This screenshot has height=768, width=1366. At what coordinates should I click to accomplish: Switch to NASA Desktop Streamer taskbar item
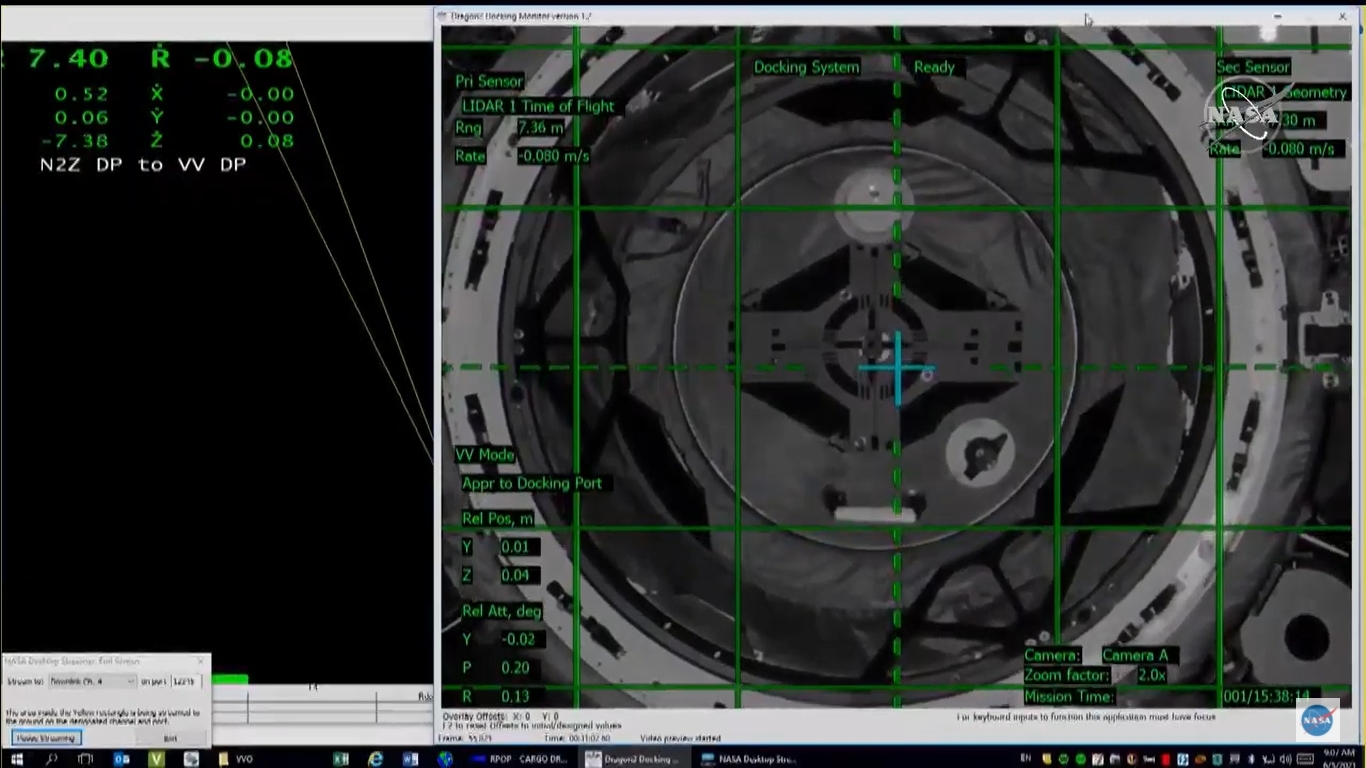[750, 759]
